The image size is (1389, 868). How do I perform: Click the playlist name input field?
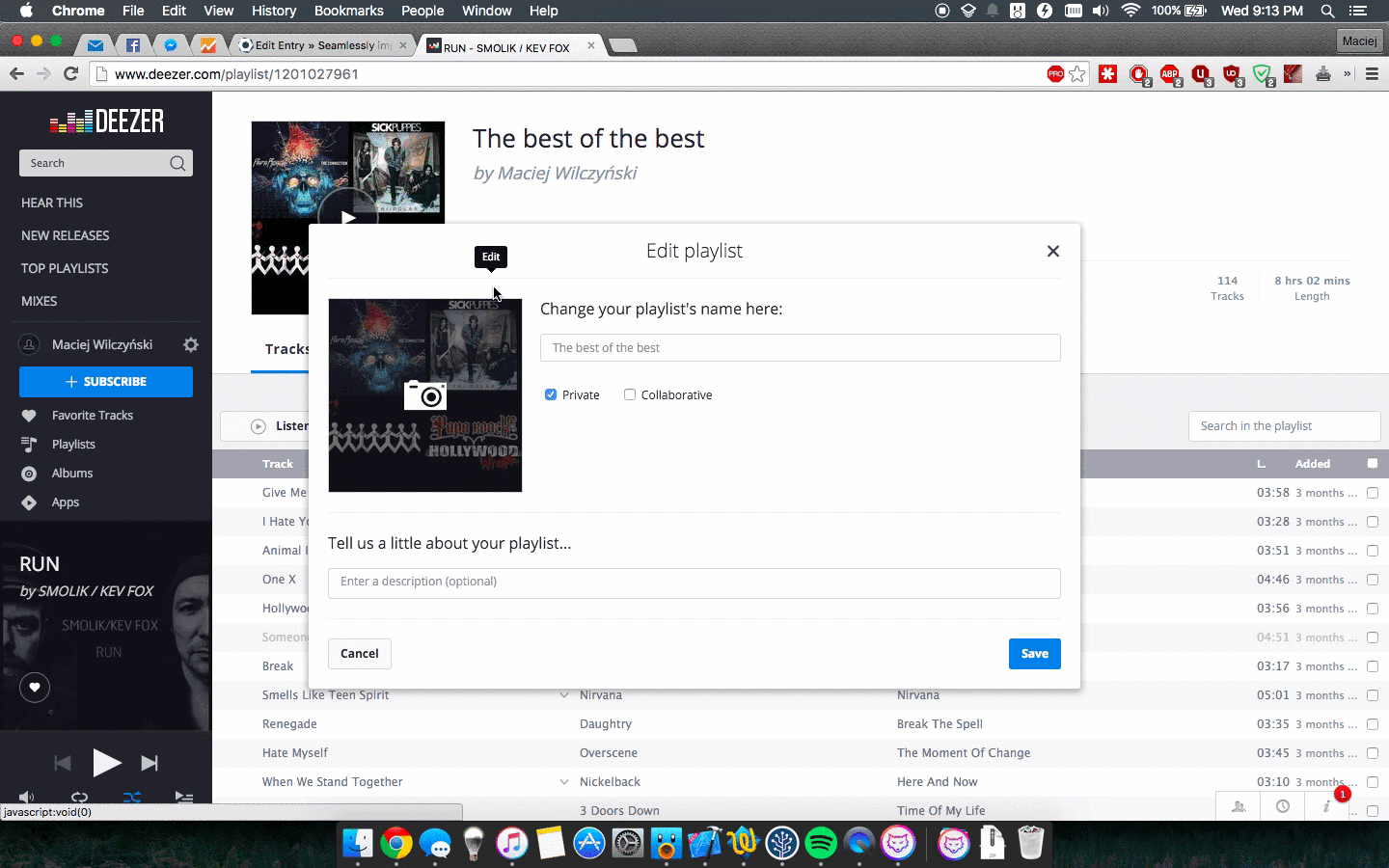801,348
